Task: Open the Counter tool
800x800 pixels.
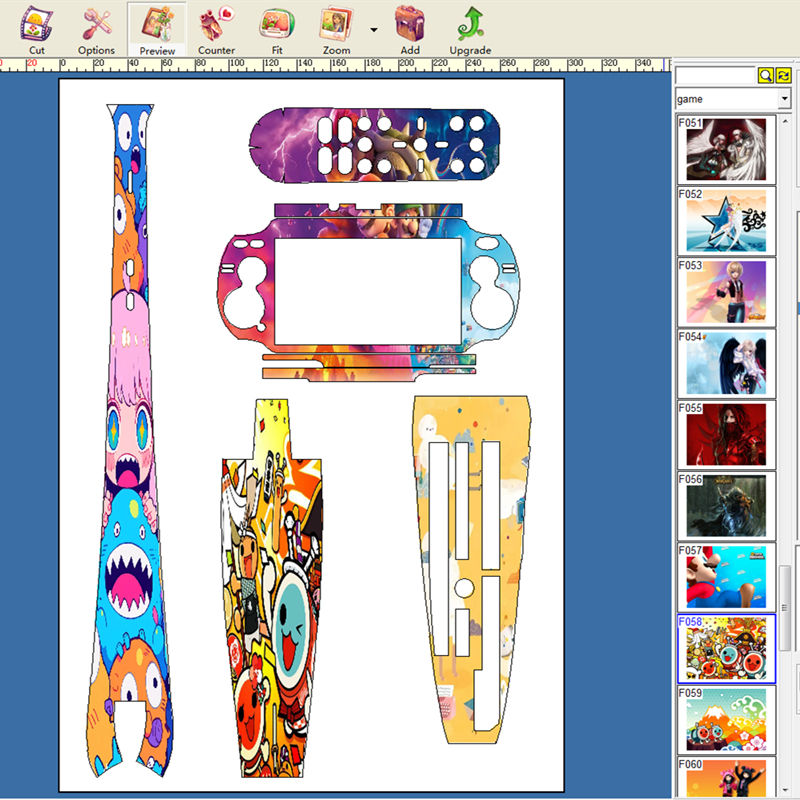Action: (x=216, y=29)
